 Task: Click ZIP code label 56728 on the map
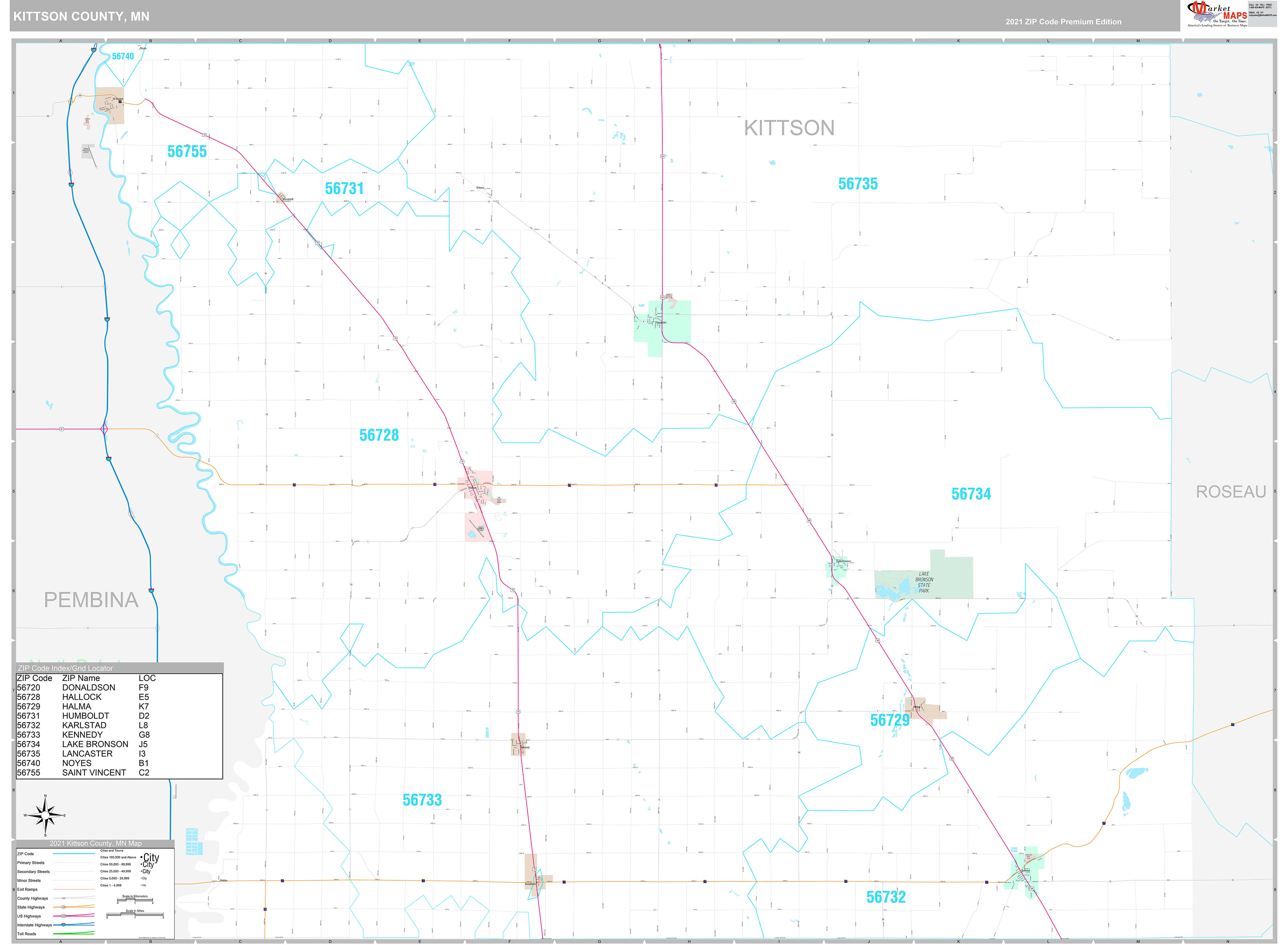click(379, 435)
